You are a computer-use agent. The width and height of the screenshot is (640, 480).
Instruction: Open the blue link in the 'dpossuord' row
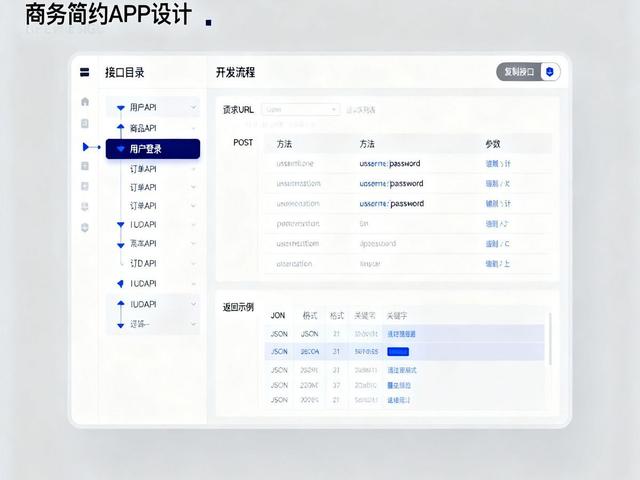pyautogui.click(x=497, y=244)
